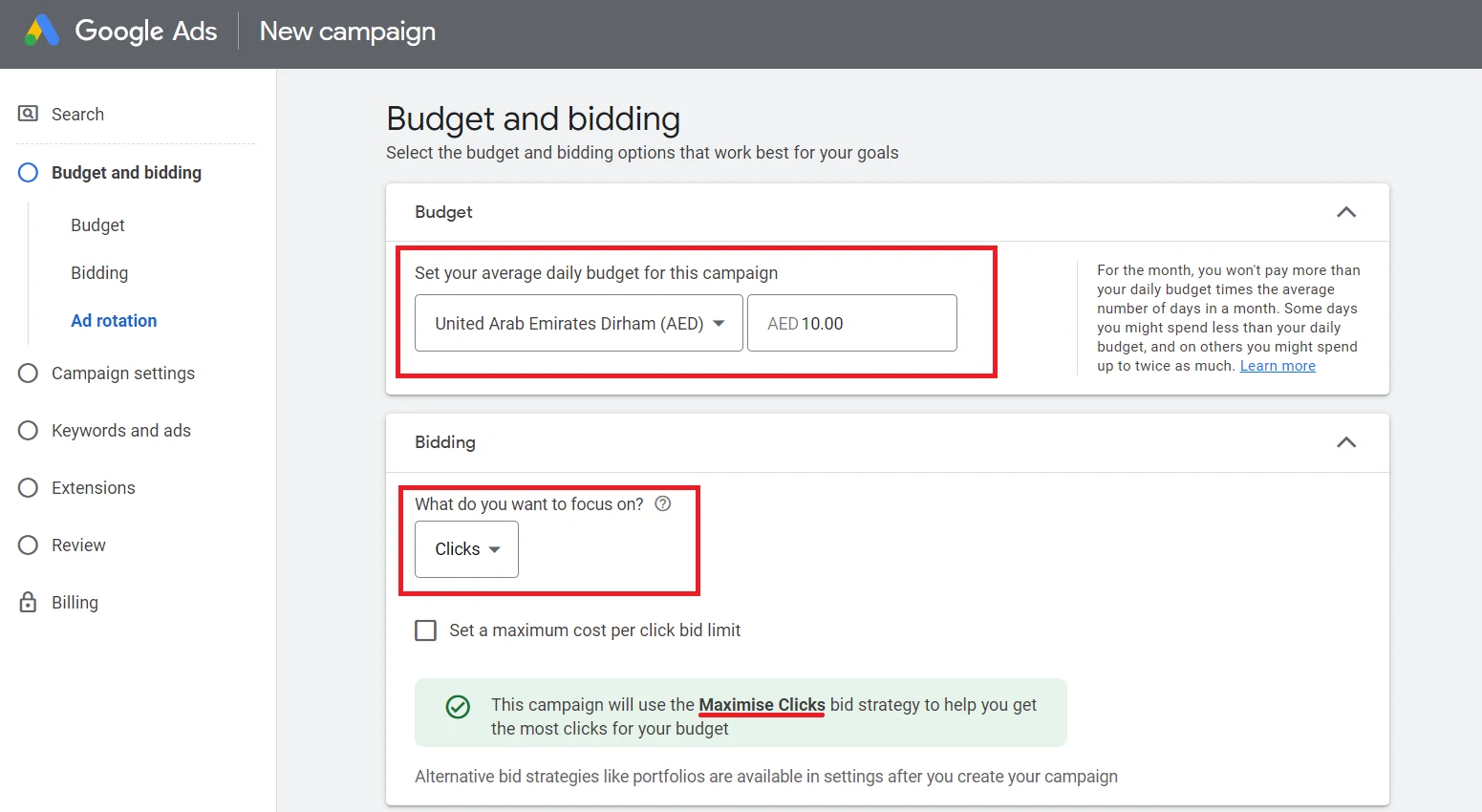
Task: Click the "Select the budget and bidding options" subtitle
Action: [x=642, y=153]
